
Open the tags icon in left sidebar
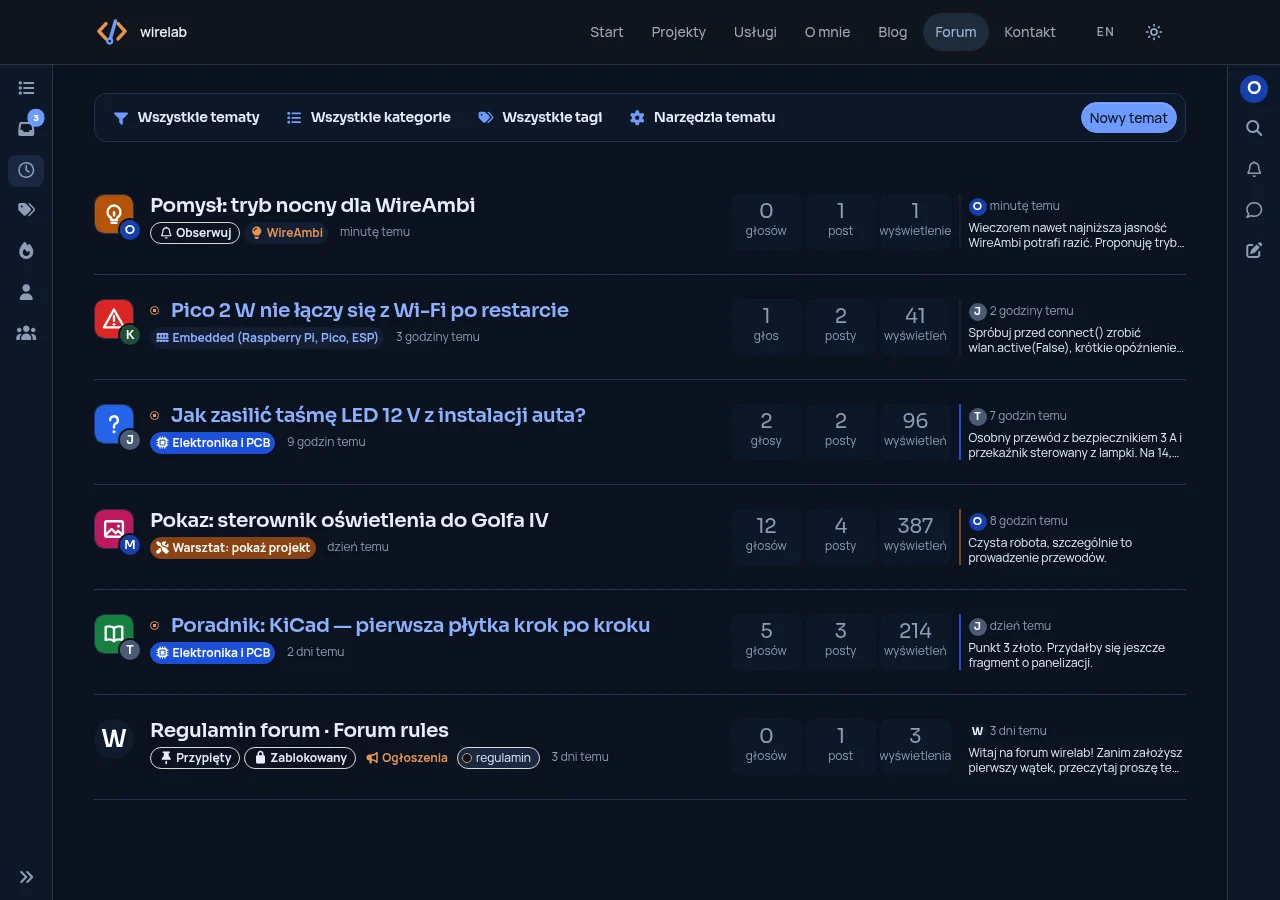26,210
